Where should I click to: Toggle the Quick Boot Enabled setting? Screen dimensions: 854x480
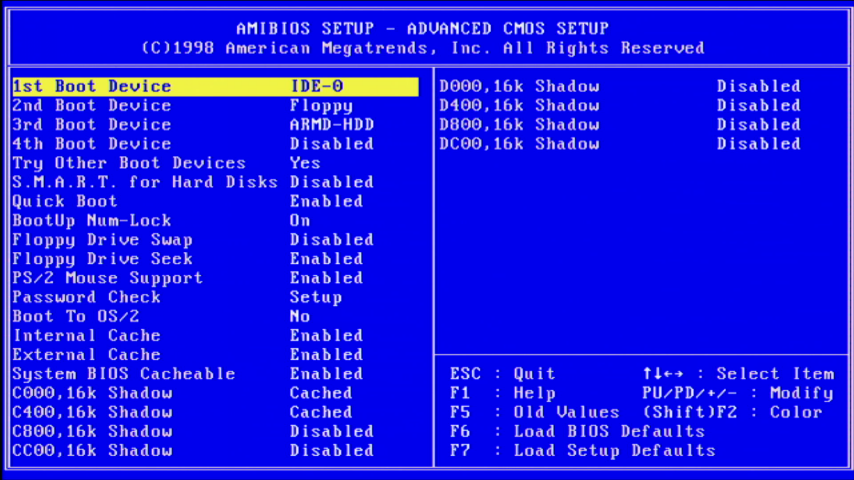326,201
